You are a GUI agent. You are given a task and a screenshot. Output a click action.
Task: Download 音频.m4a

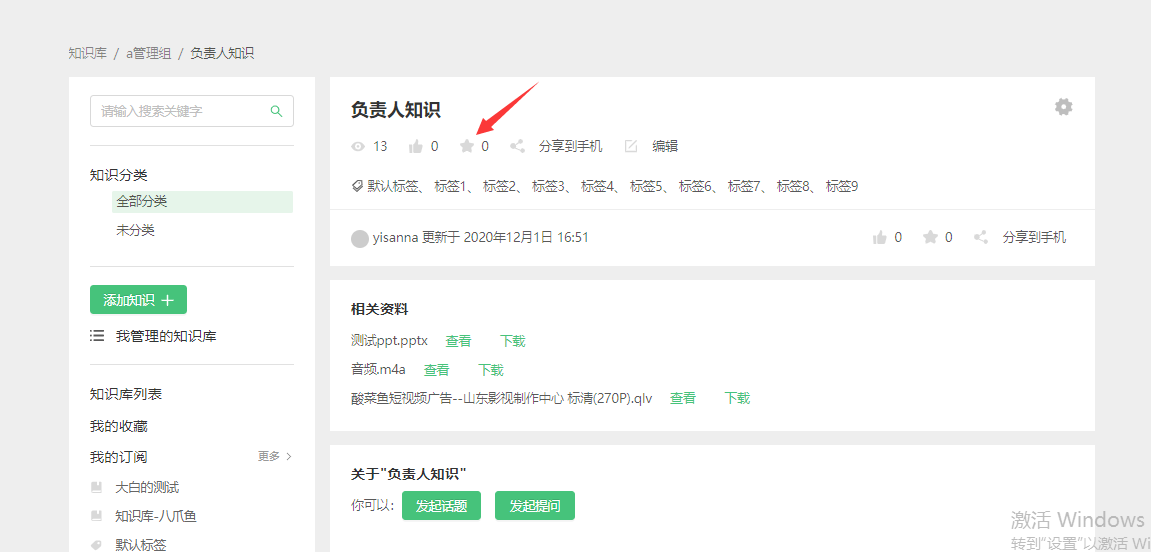pyautogui.click(x=490, y=370)
